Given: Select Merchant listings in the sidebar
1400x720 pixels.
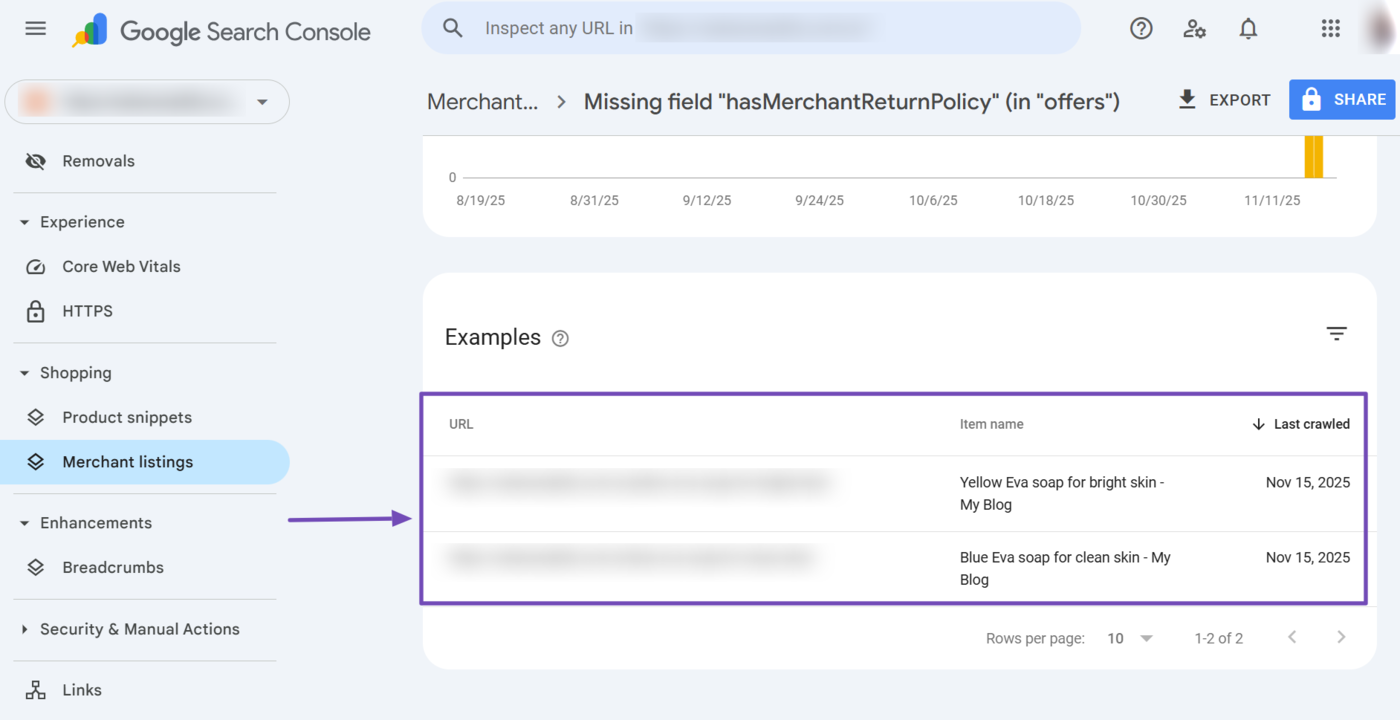Looking at the screenshot, I should 128,461.
